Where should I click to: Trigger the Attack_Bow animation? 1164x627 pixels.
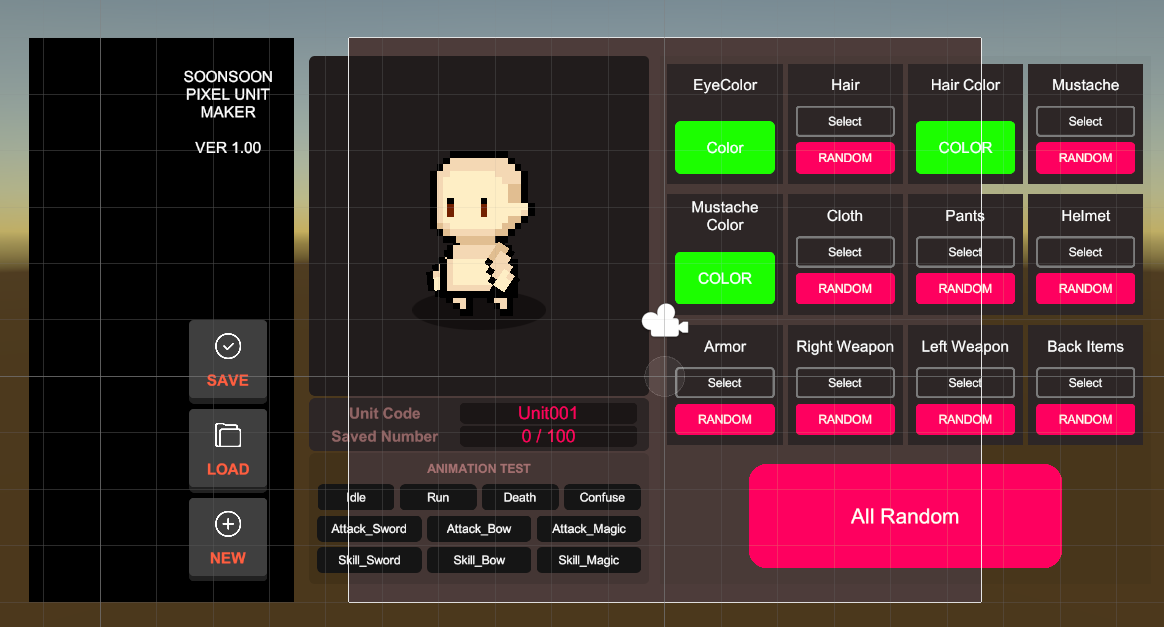(479, 529)
